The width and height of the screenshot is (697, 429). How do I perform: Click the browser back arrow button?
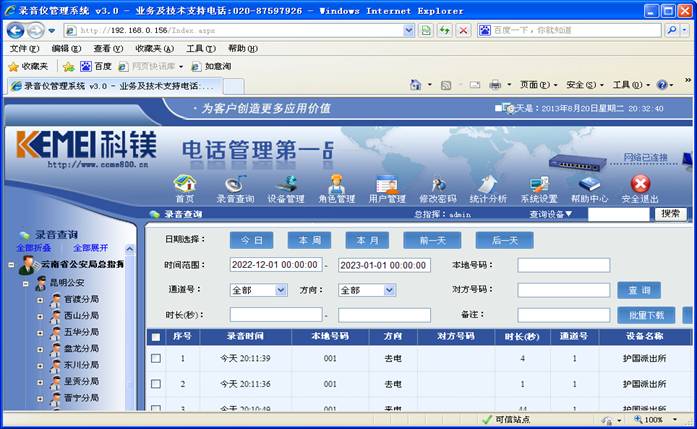(15, 30)
